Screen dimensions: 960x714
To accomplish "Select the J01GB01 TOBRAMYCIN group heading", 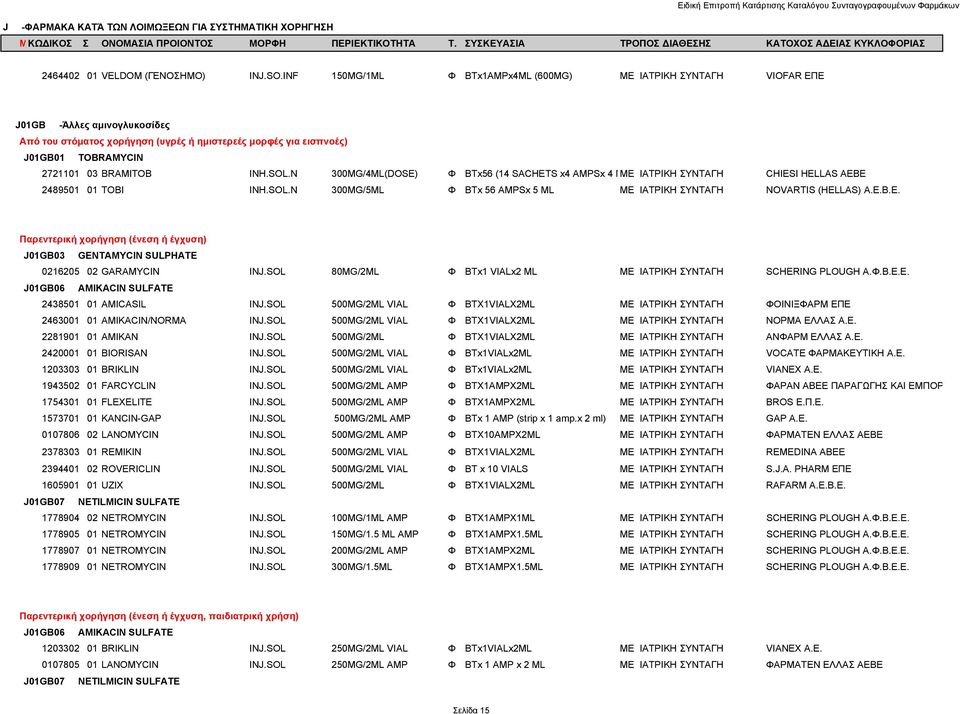I will [x=83, y=157].
